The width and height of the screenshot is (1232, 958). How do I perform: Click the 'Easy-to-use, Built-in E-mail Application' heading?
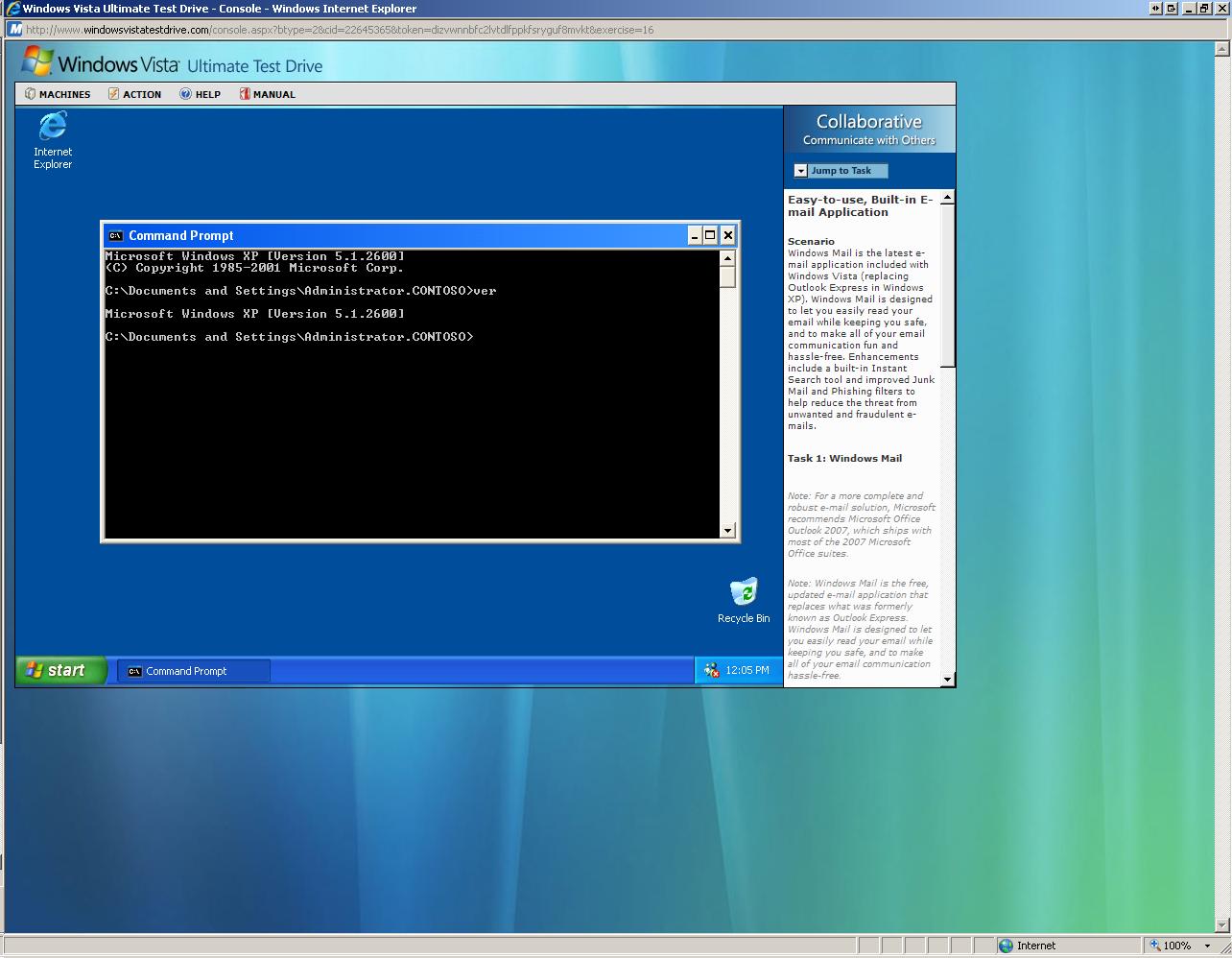(x=861, y=206)
